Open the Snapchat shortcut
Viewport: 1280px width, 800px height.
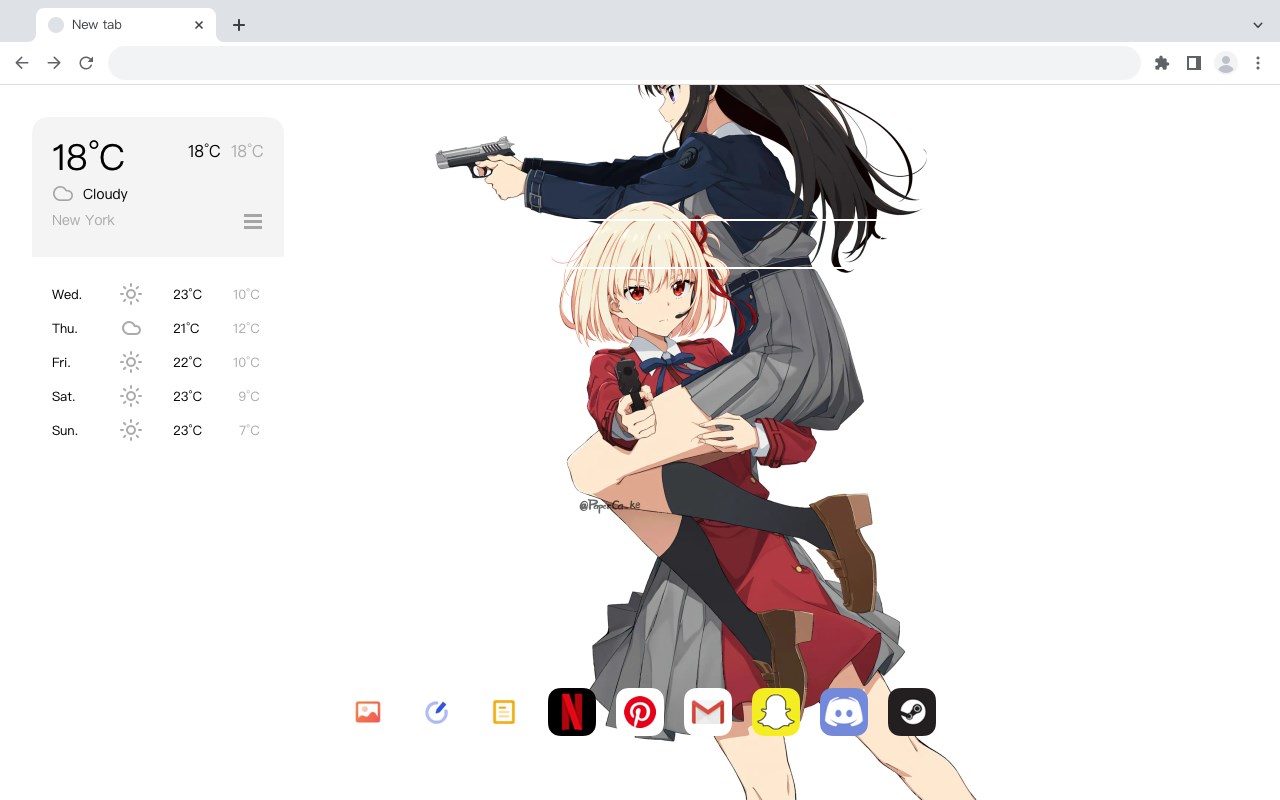[x=776, y=712]
